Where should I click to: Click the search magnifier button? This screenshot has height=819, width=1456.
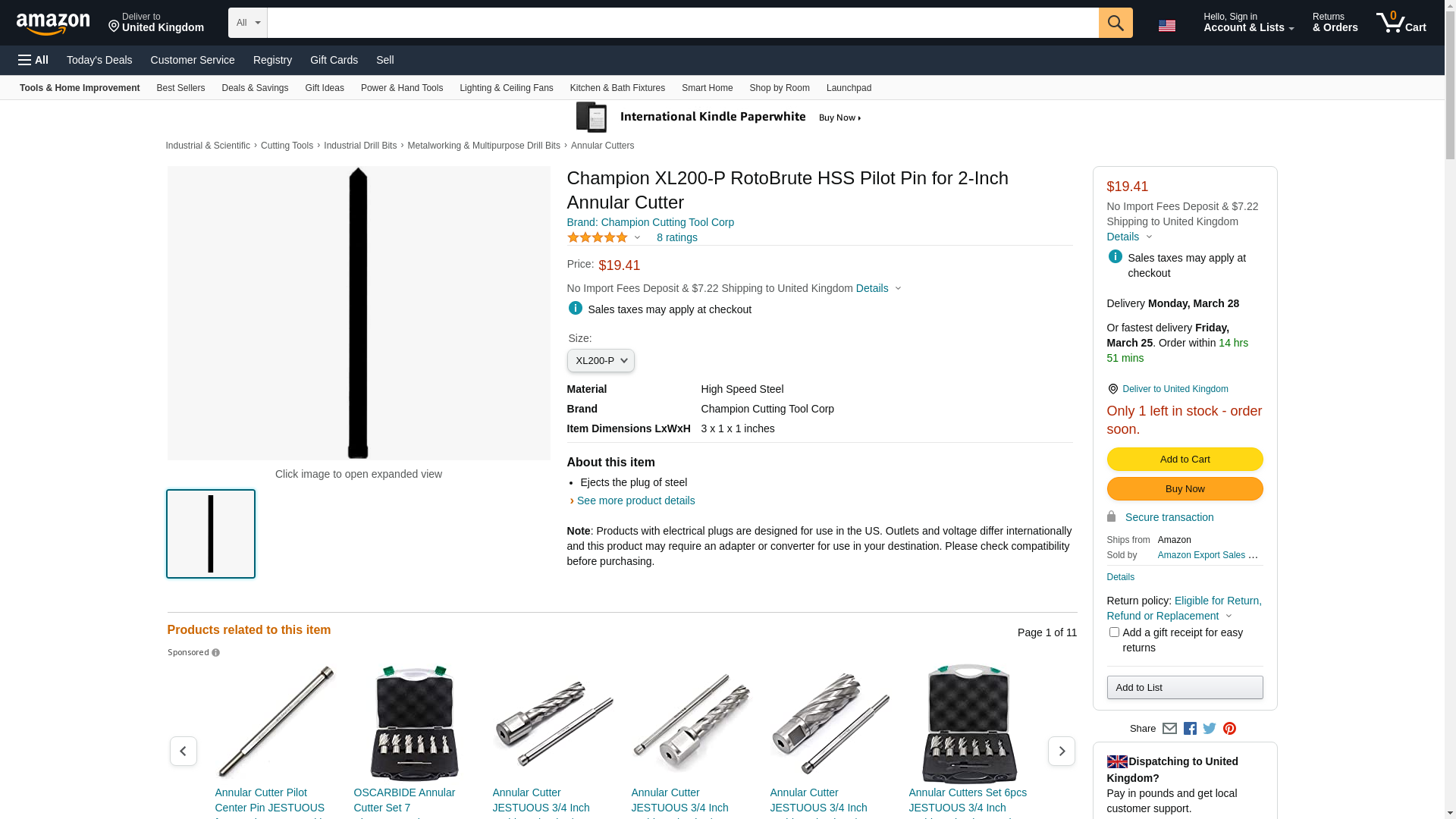click(1115, 23)
